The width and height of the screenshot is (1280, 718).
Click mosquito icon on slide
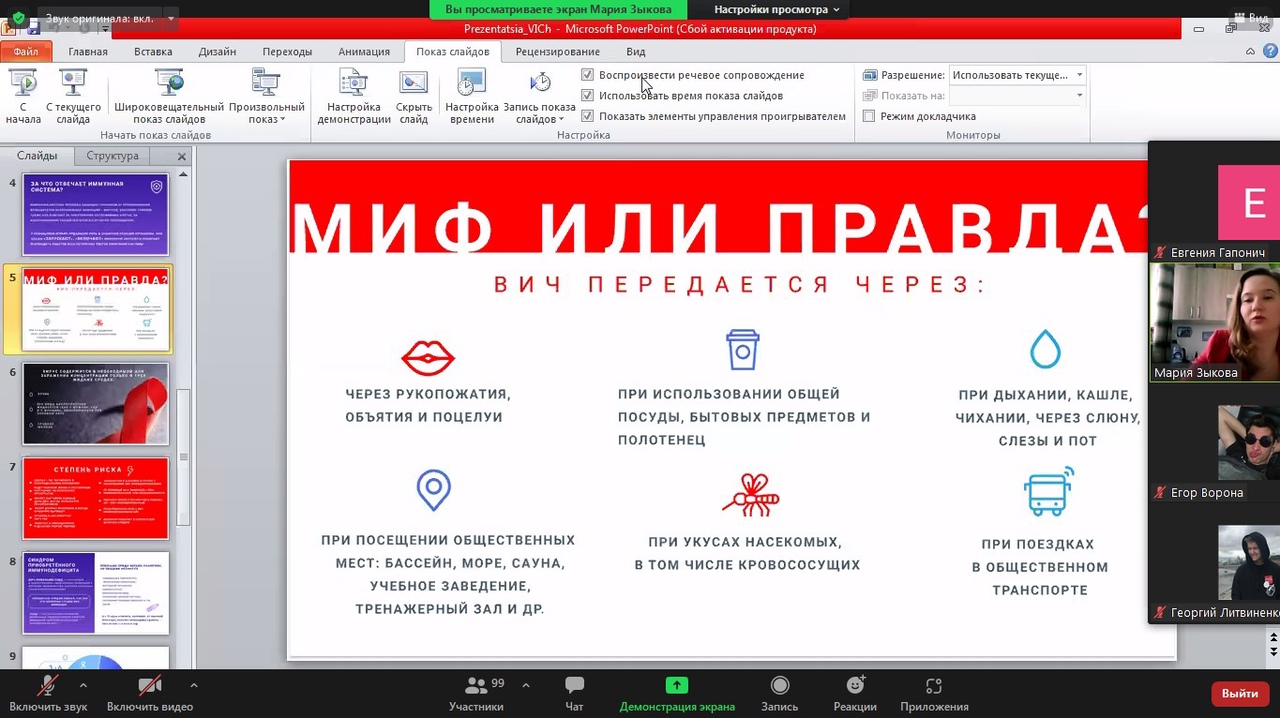[x=750, y=495]
